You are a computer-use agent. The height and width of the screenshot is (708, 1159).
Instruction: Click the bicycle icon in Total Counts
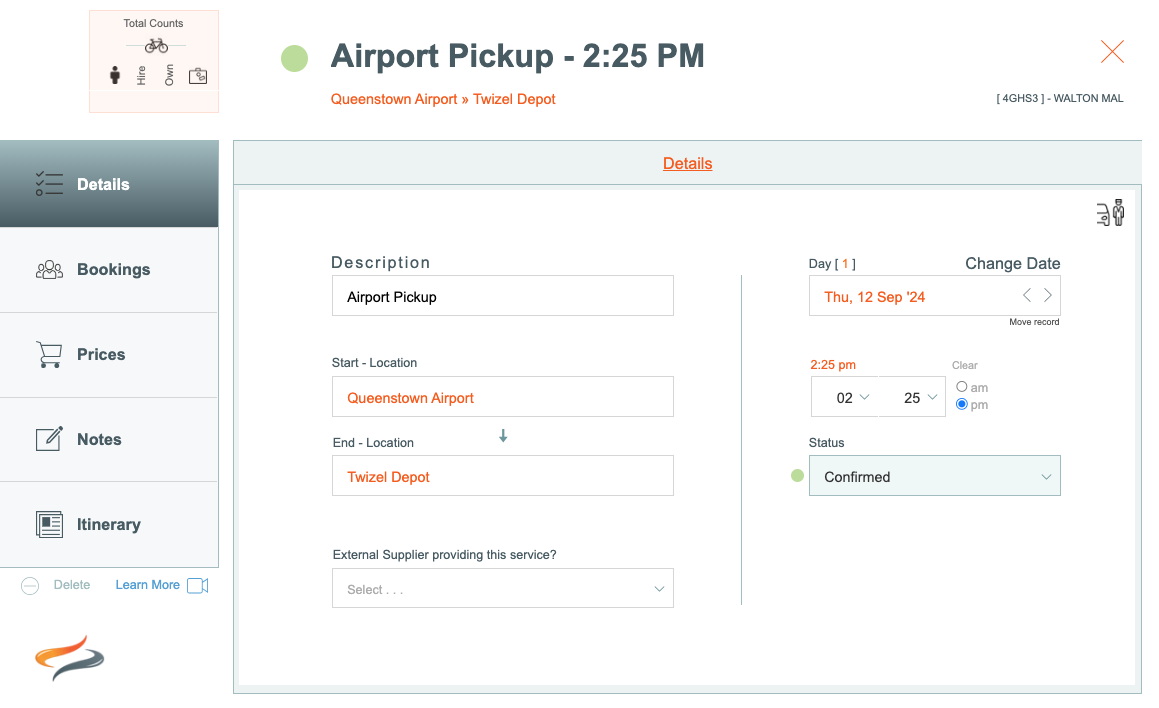point(156,46)
